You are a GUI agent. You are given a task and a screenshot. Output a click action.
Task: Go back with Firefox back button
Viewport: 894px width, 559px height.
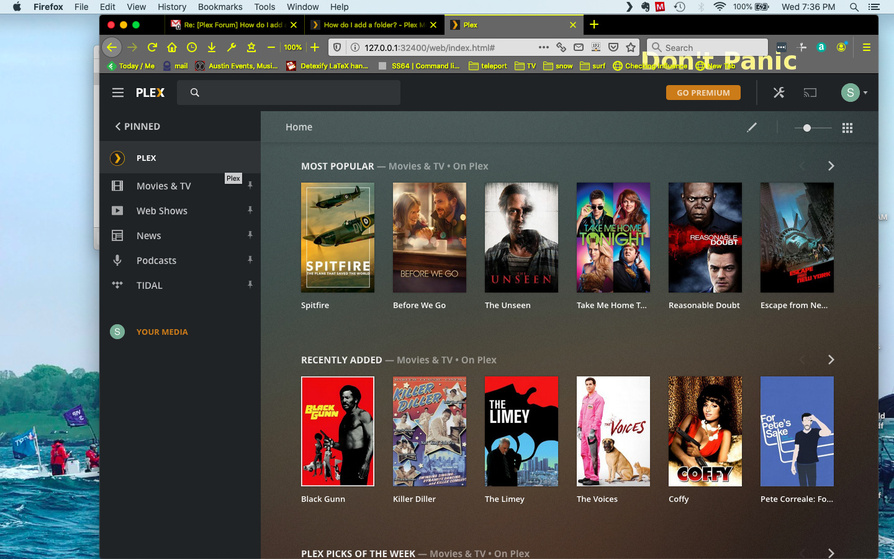pos(112,47)
